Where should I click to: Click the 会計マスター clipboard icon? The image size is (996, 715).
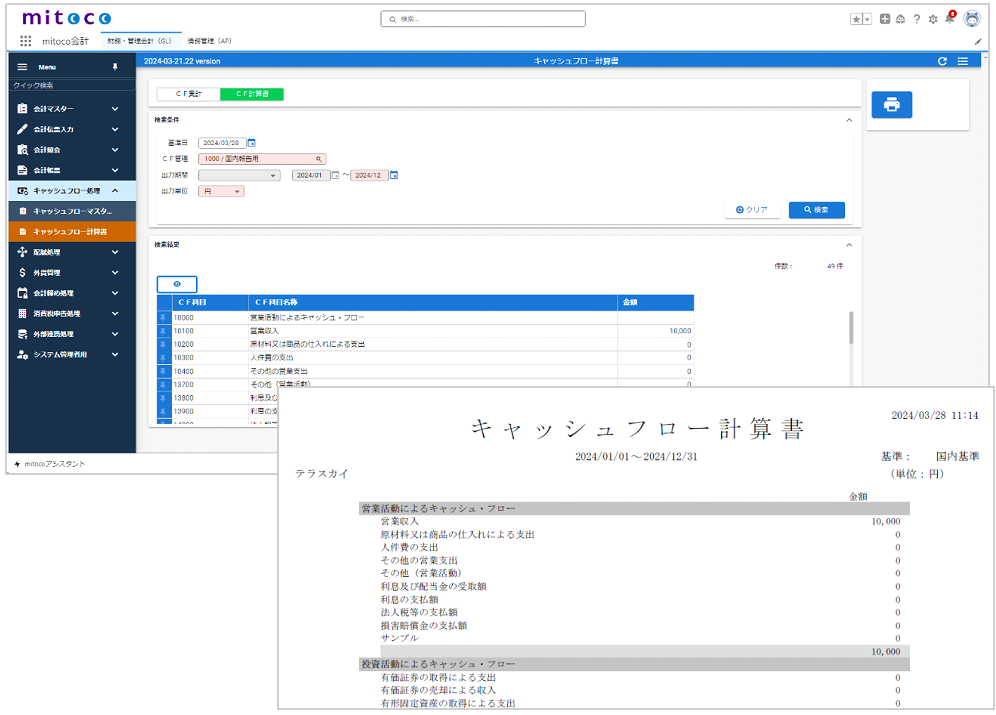[x=22, y=109]
